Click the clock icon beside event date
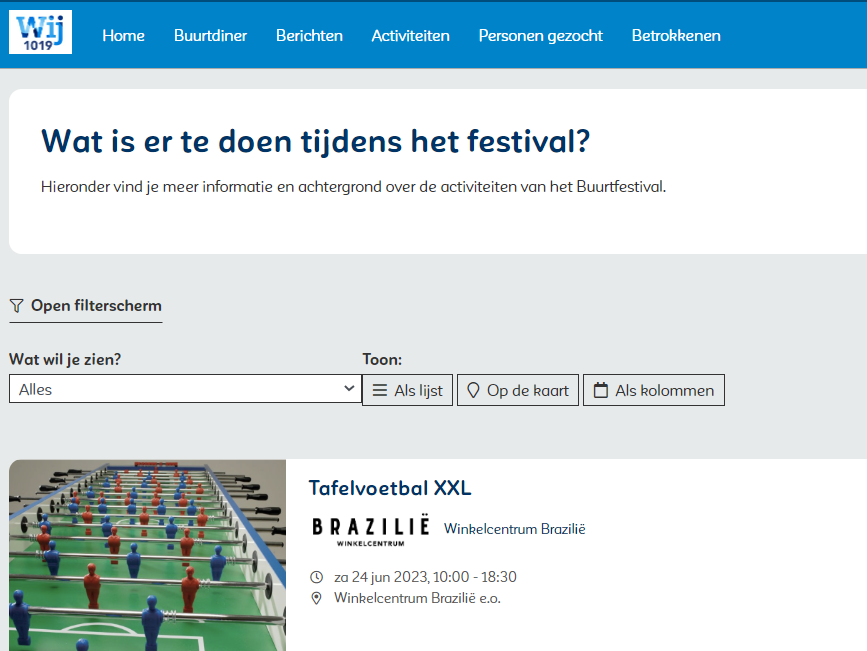Image resolution: width=867 pixels, height=651 pixels. click(317, 577)
